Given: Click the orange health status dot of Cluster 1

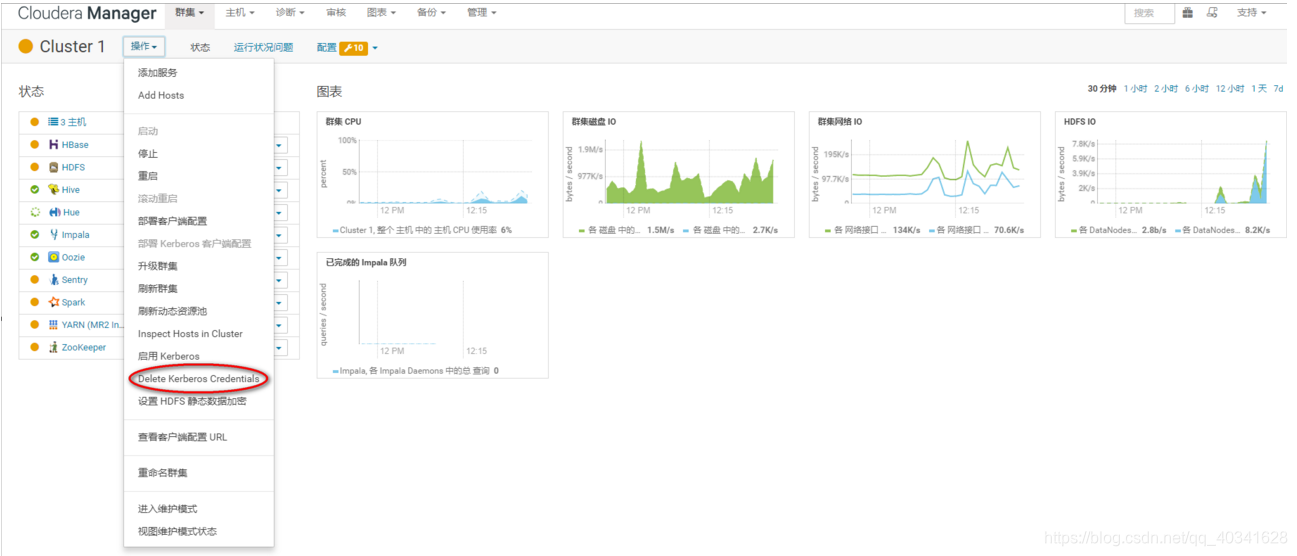Looking at the screenshot, I should coord(26,47).
